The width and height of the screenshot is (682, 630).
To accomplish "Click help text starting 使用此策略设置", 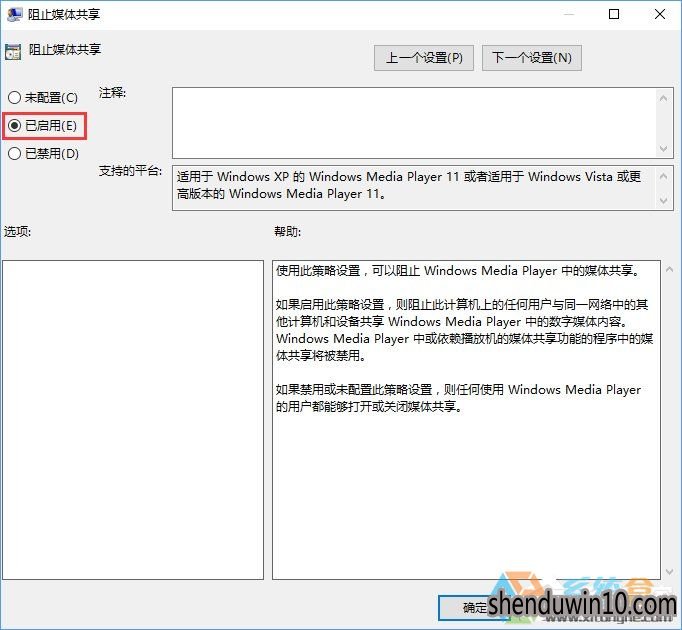I will [458, 271].
